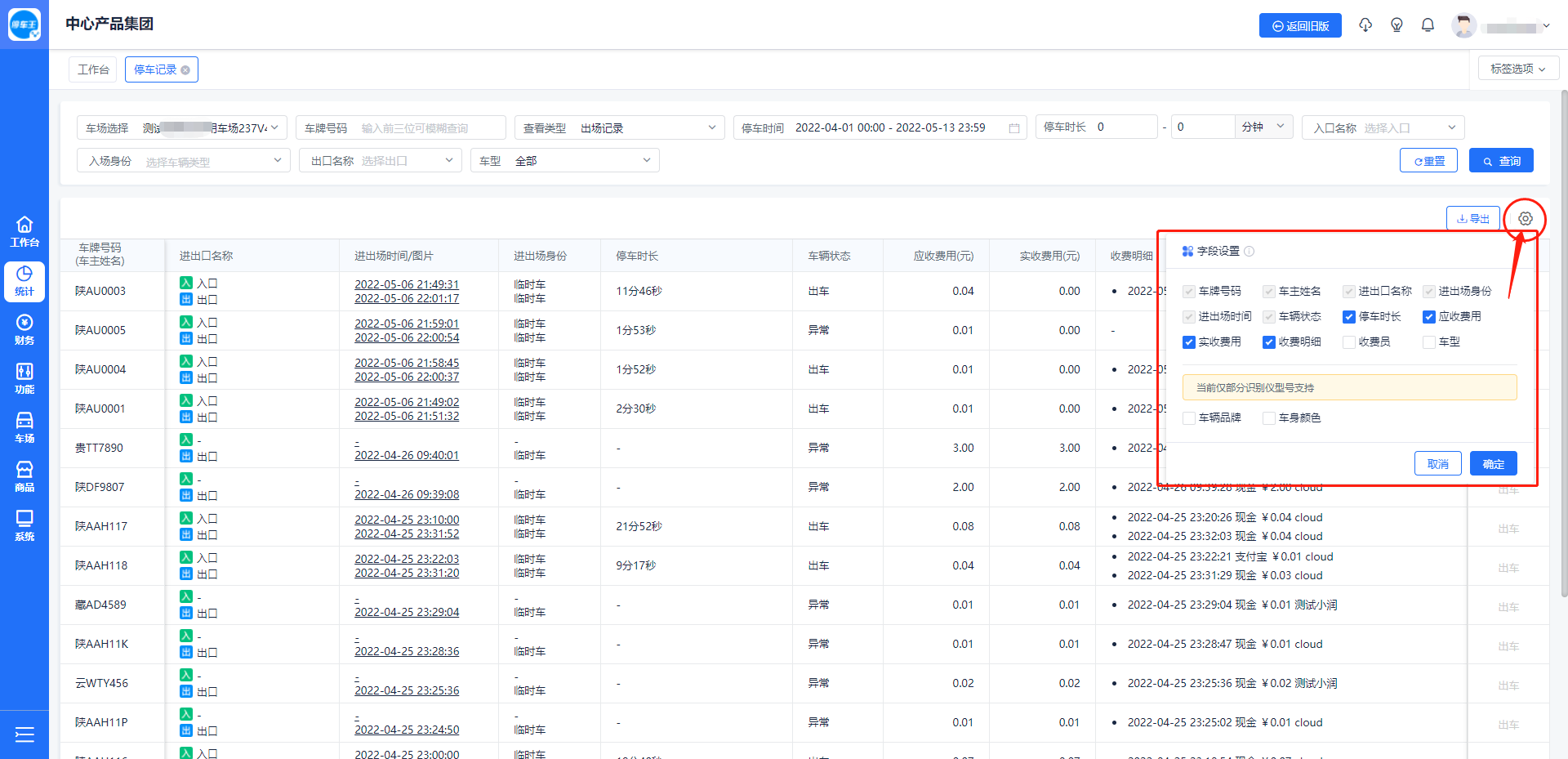
Task: Open the 商品 store sidebar icon
Action: (24, 476)
